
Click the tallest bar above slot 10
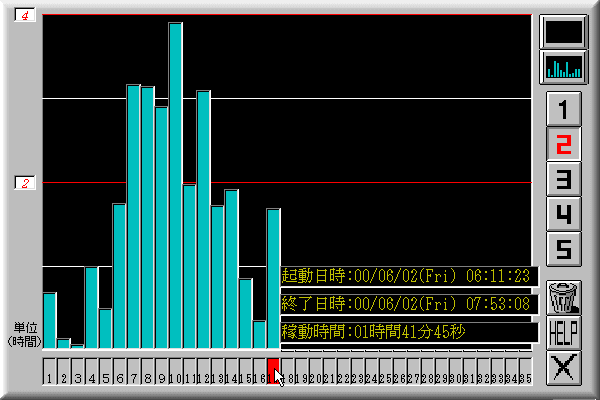[176, 186]
